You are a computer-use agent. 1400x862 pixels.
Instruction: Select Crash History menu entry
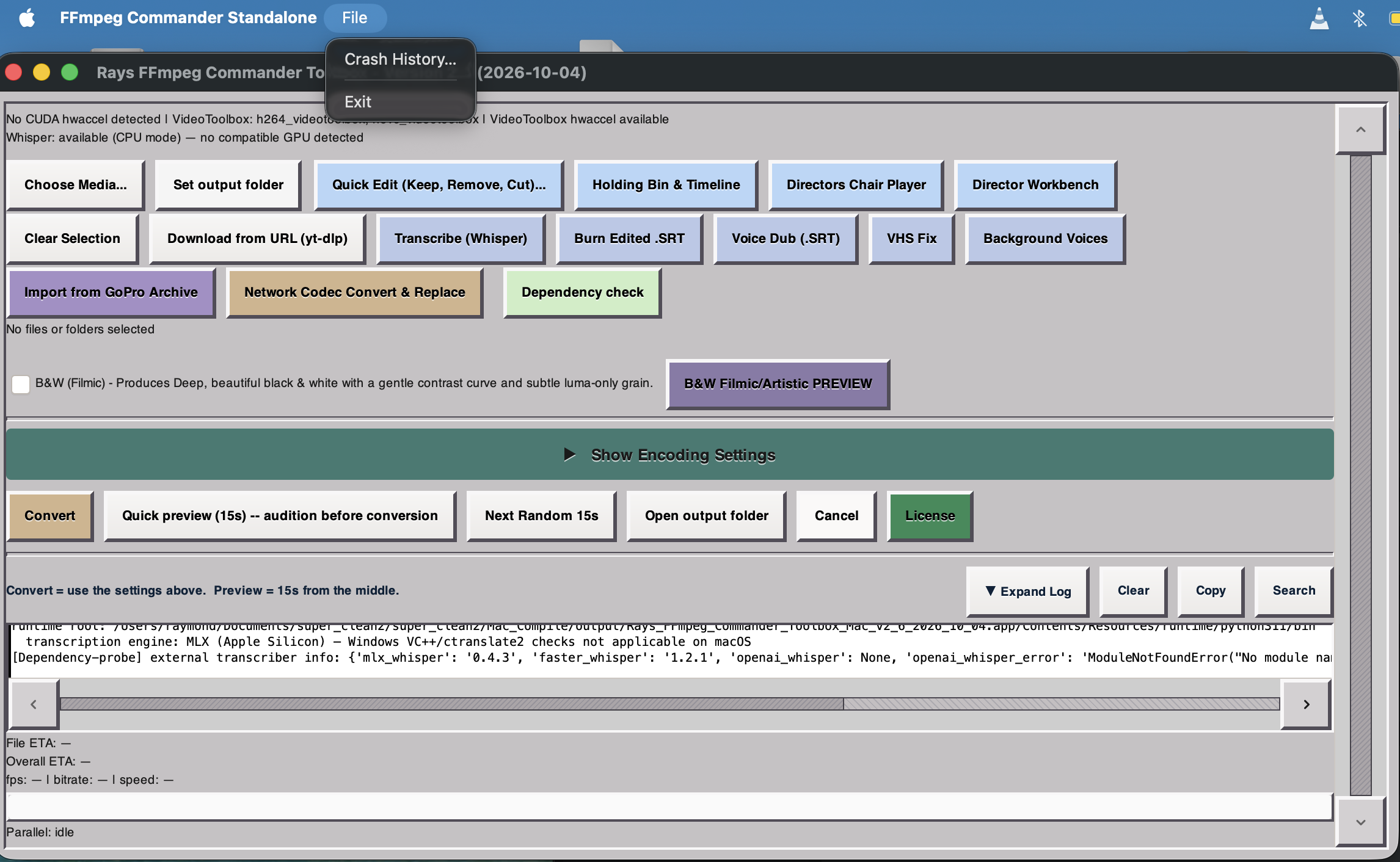(400, 59)
